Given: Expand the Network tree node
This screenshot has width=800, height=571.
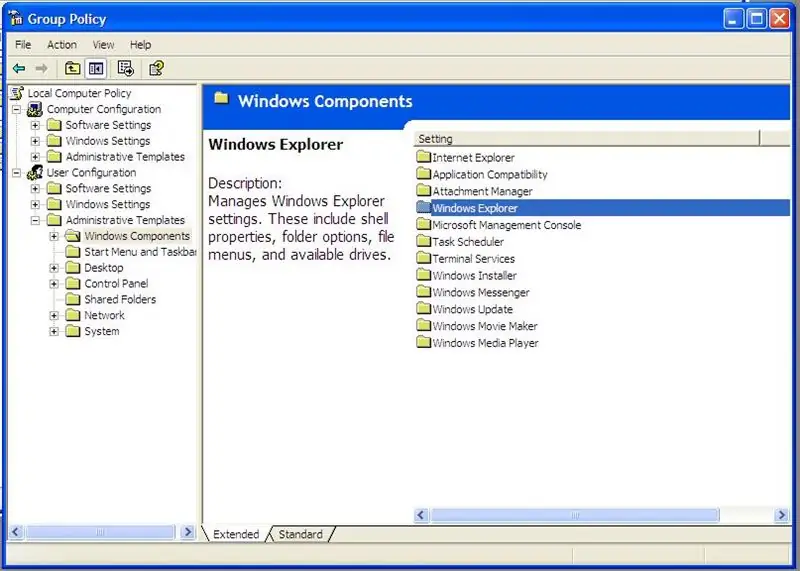Looking at the screenshot, I should pos(54,315).
